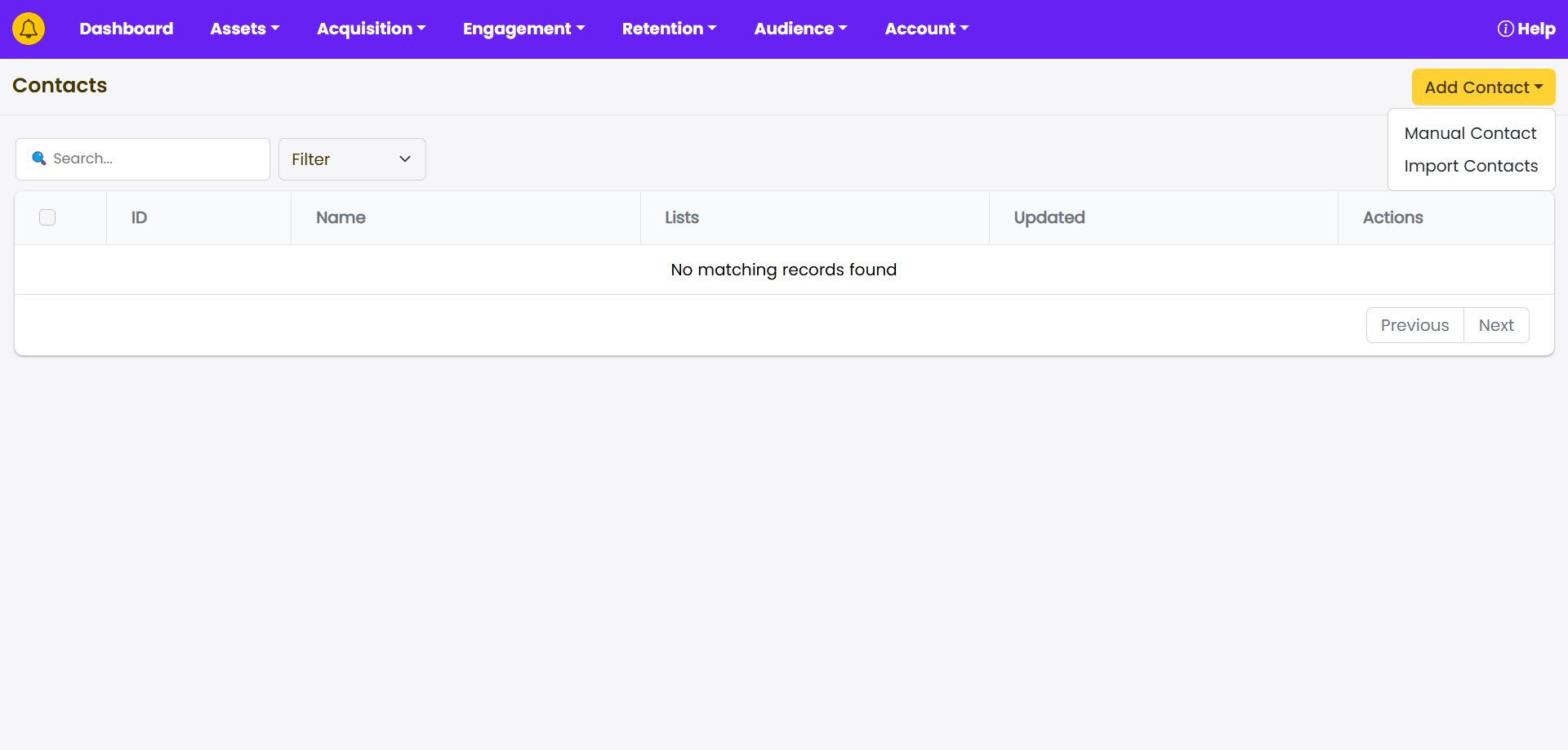The height and width of the screenshot is (750, 1568).
Task: Expand the Audience menu
Action: [x=800, y=29]
